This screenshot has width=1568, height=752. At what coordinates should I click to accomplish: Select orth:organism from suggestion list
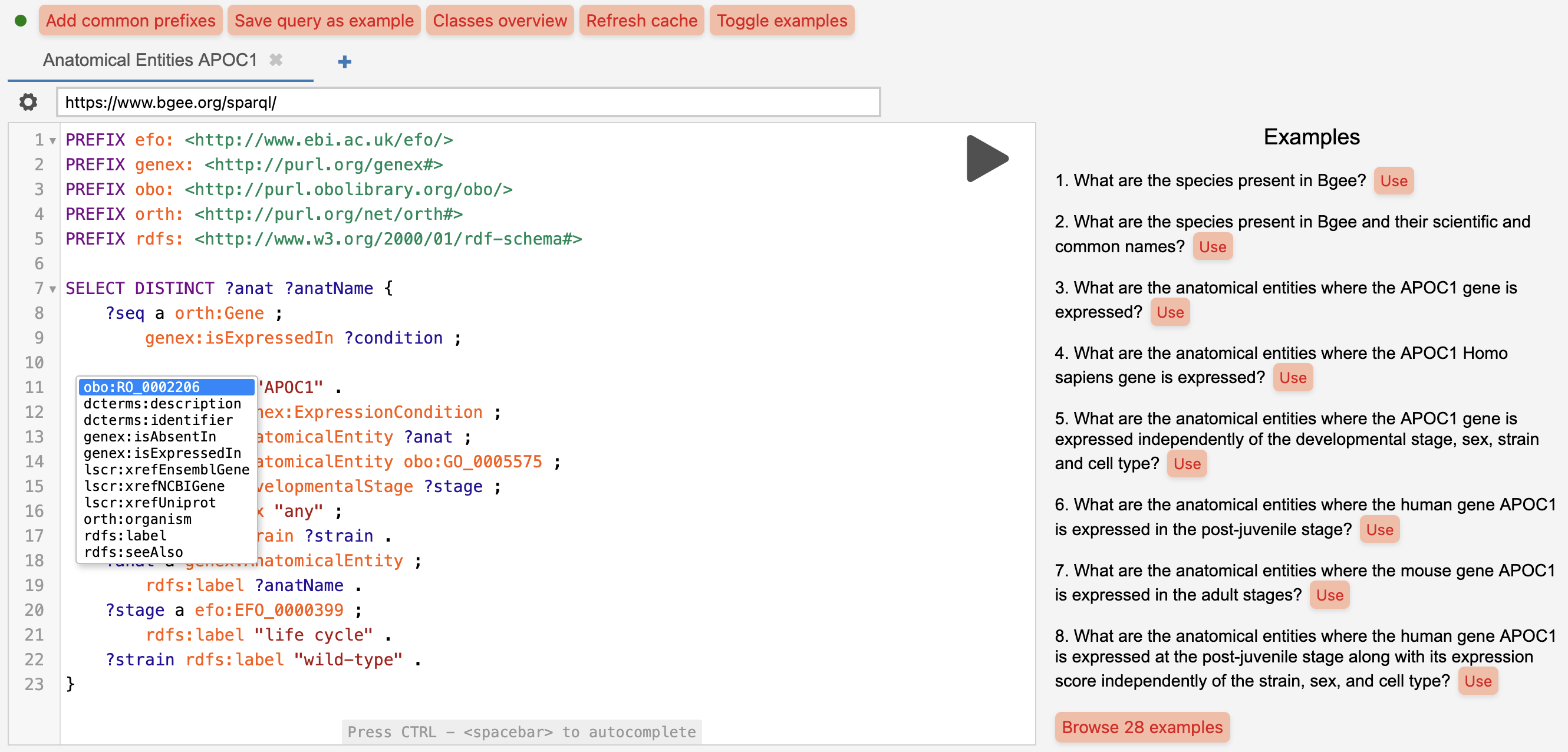(x=137, y=519)
